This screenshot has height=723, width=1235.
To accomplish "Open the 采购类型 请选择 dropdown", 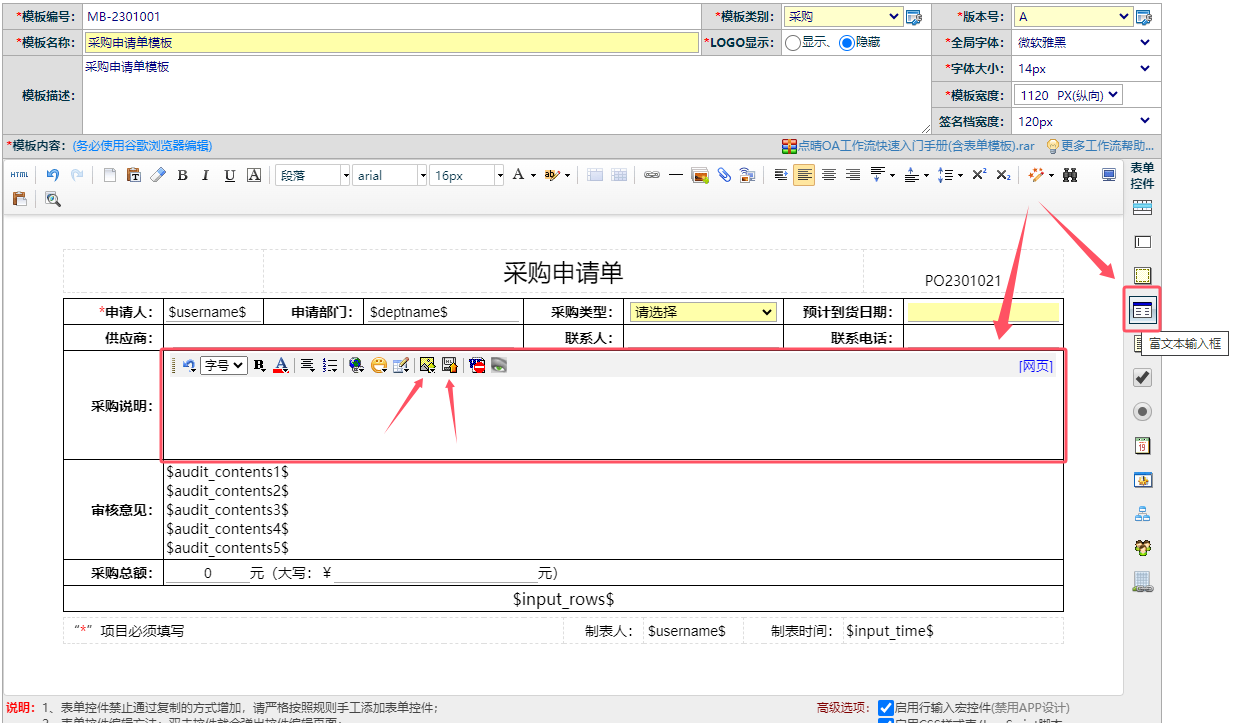I will (x=703, y=312).
